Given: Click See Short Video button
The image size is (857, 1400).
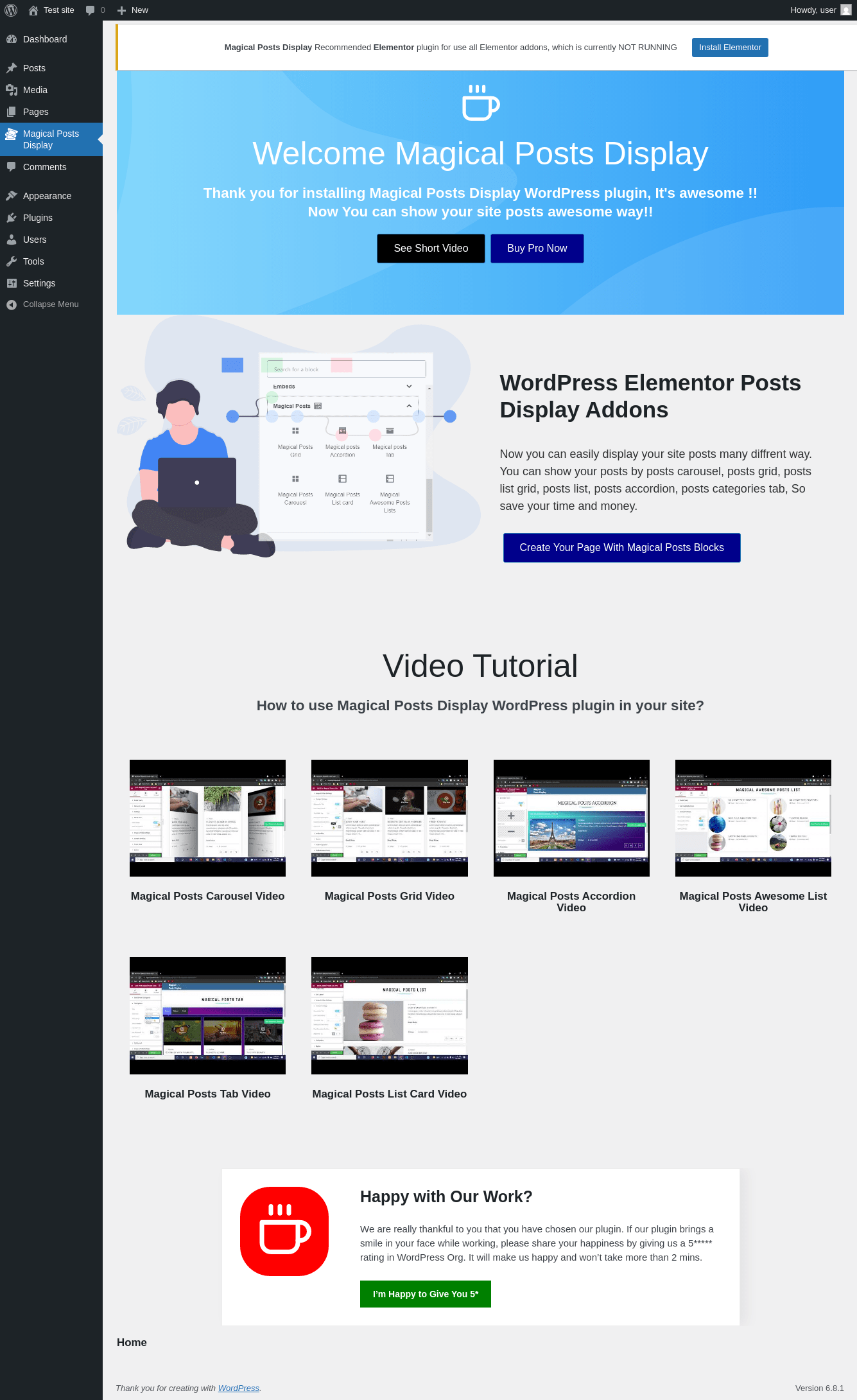Looking at the screenshot, I should 431,249.
